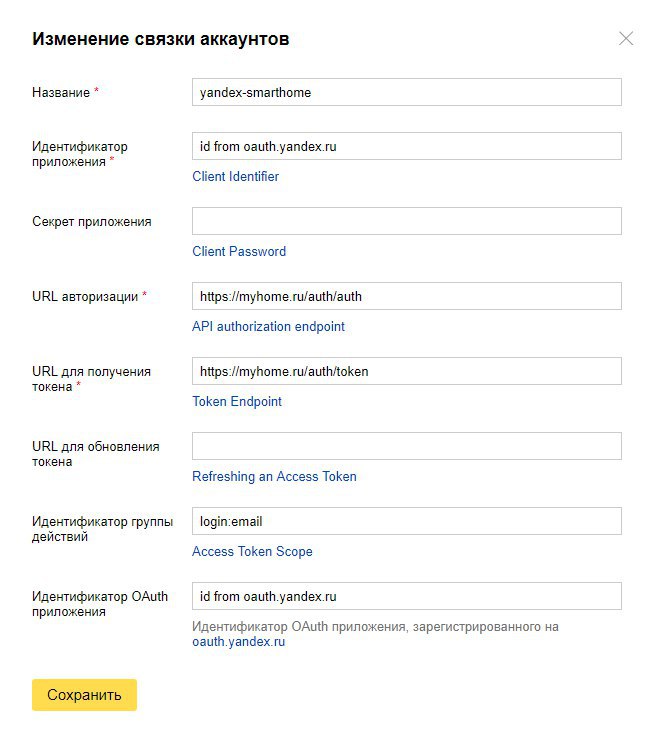
Task: Open the Token Endpoint help link
Action: [x=237, y=401]
